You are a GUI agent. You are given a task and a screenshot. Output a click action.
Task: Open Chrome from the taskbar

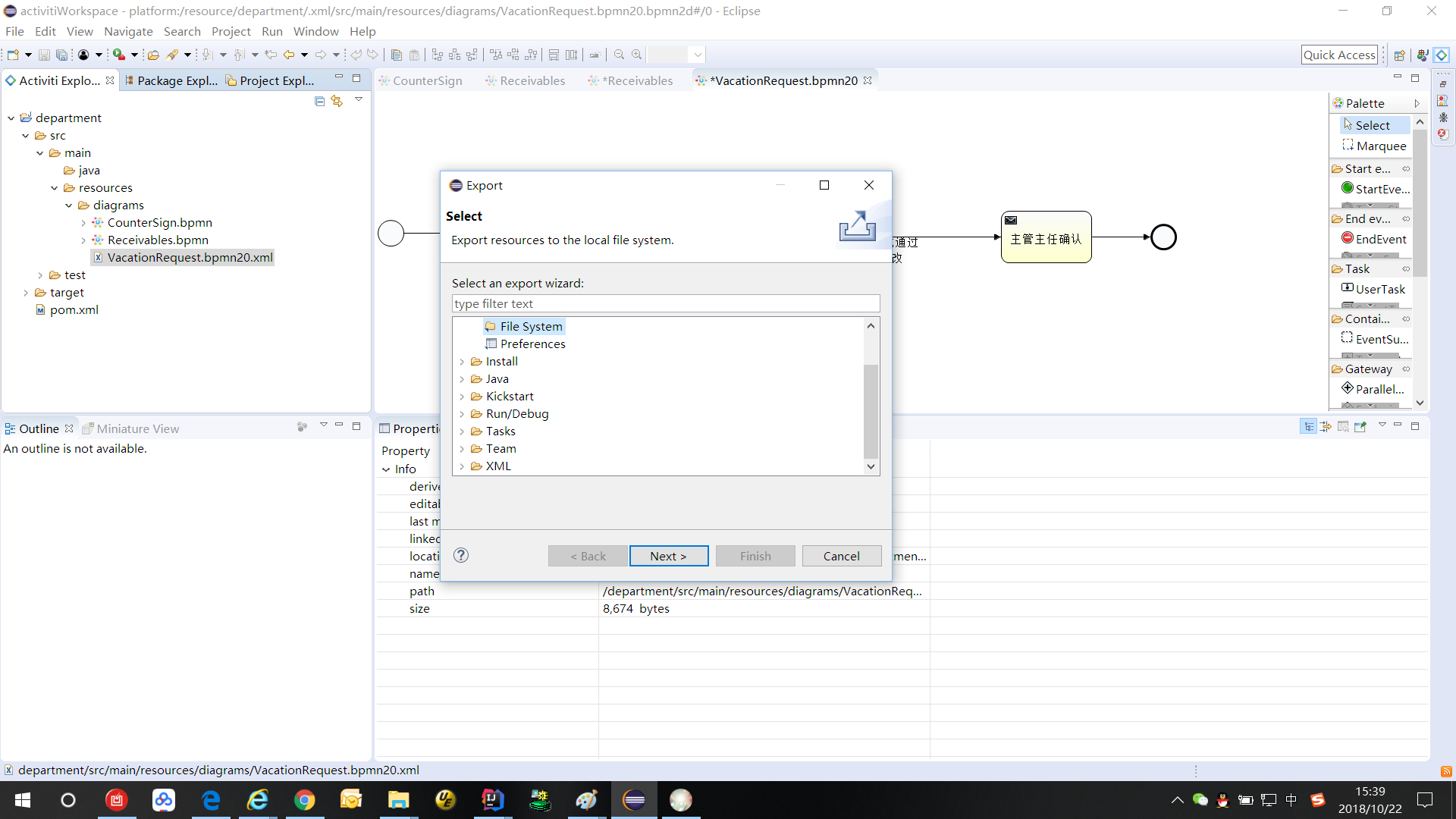(305, 800)
